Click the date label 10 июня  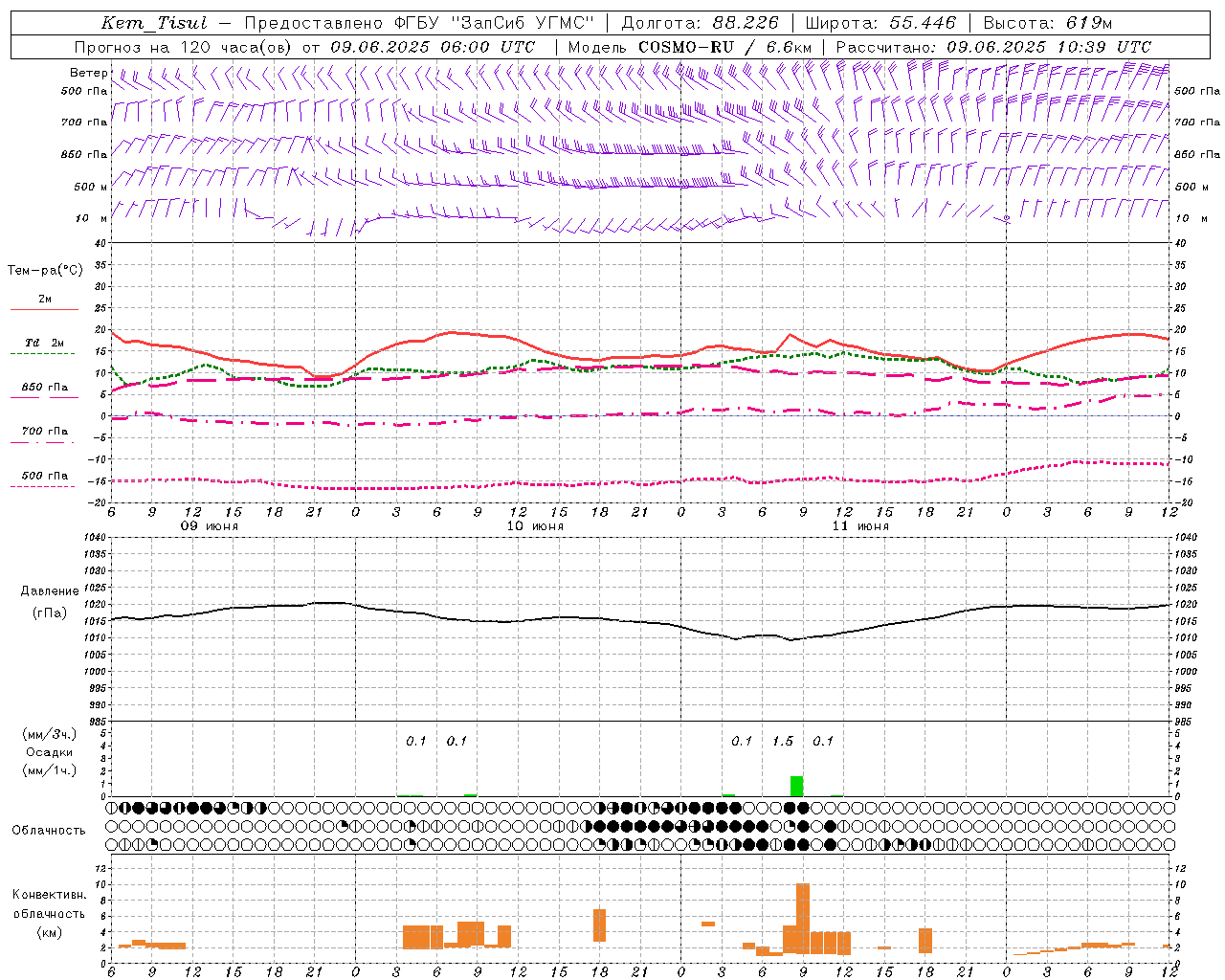(x=535, y=526)
